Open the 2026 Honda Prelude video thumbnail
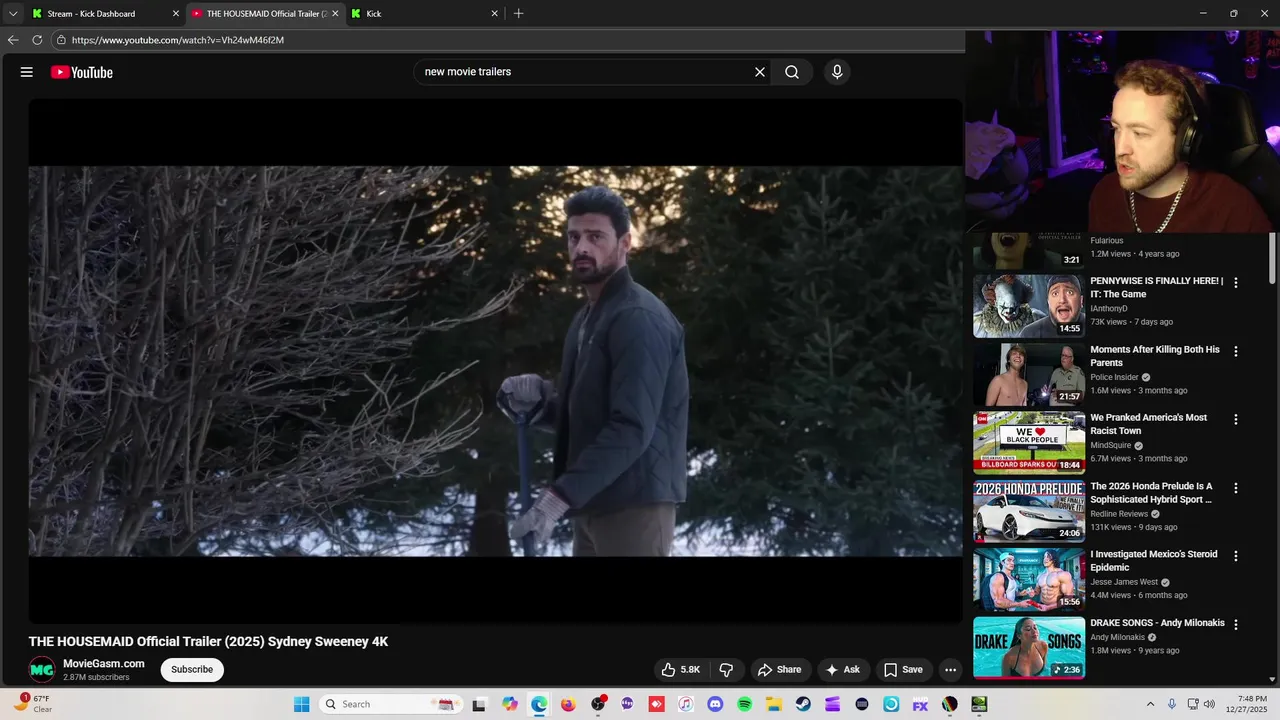 [1029, 511]
